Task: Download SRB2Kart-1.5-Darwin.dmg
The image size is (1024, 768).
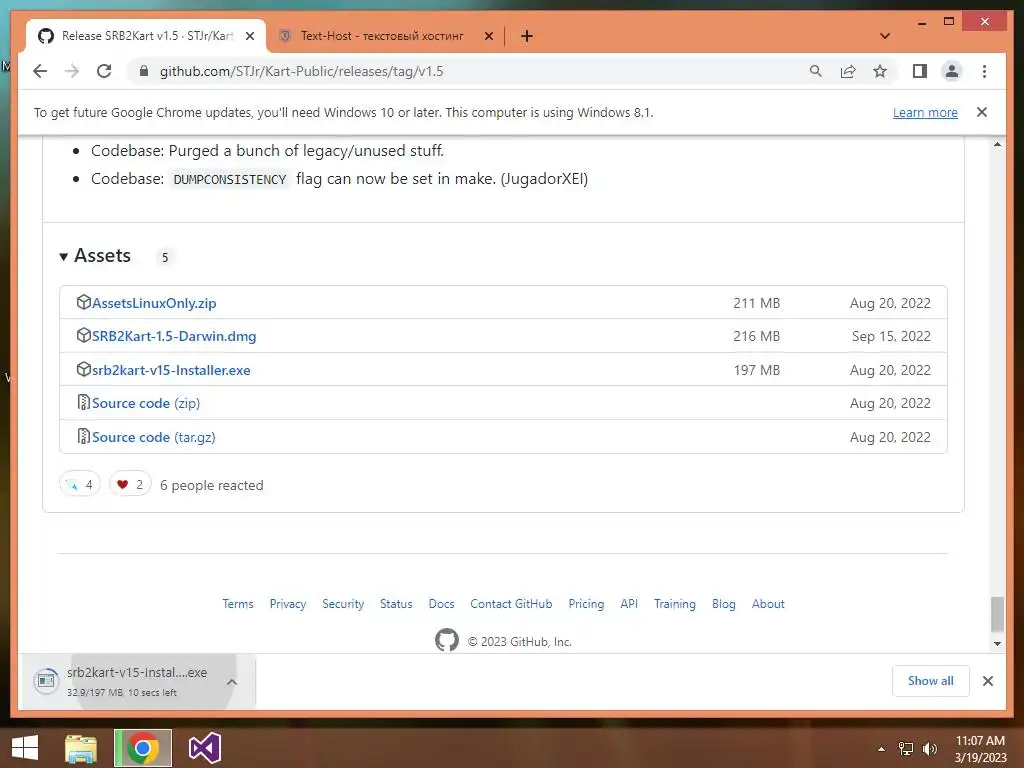Action: coord(174,336)
